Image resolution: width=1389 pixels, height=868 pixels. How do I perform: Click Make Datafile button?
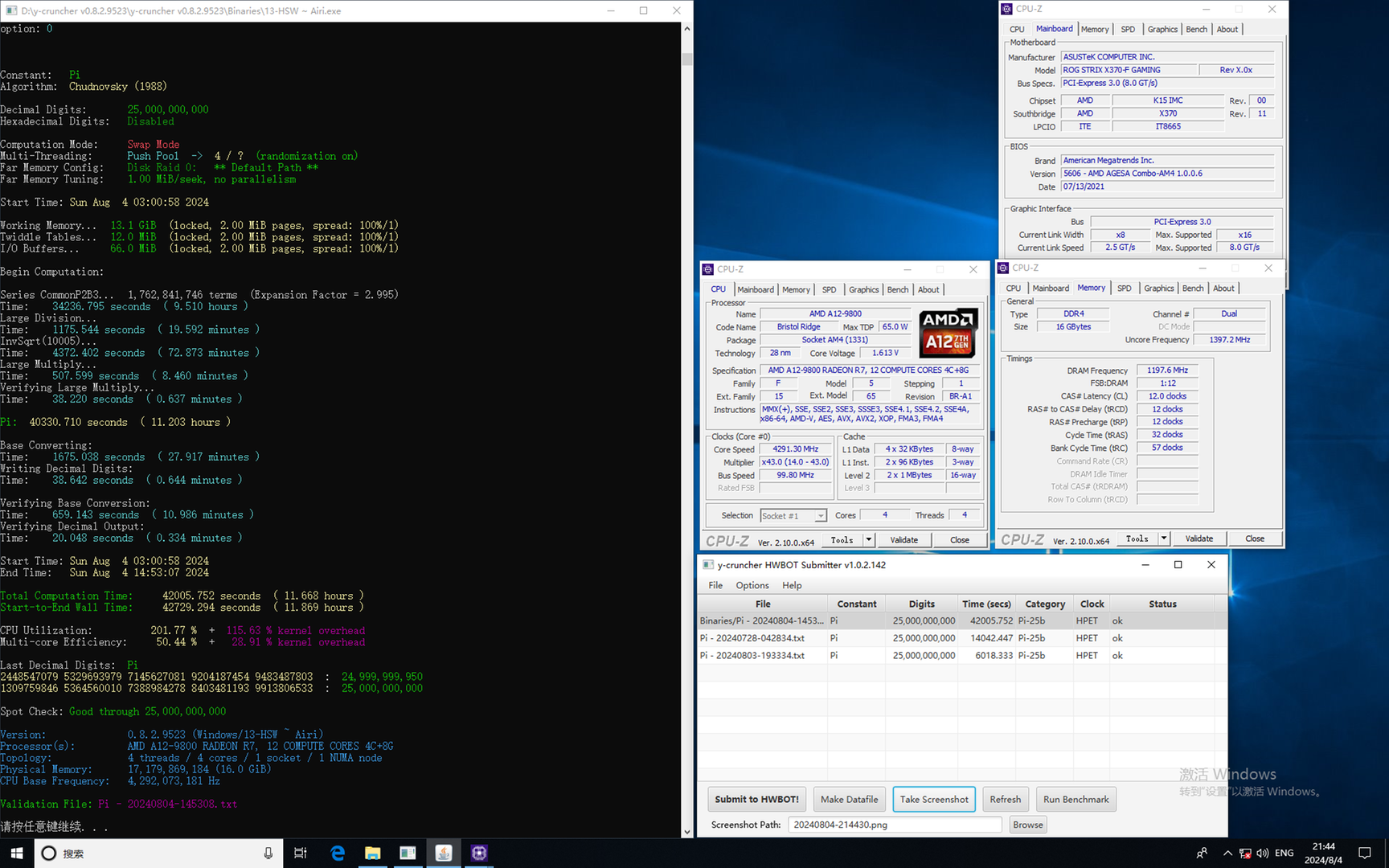click(849, 799)
